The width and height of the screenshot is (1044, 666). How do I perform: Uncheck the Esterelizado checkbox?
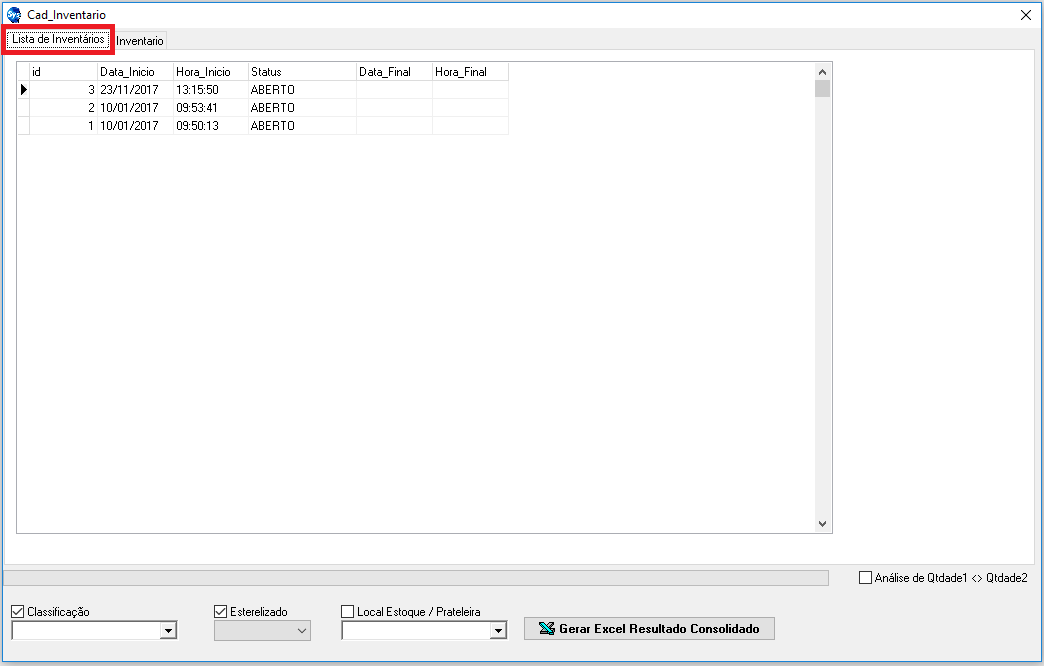221,612
